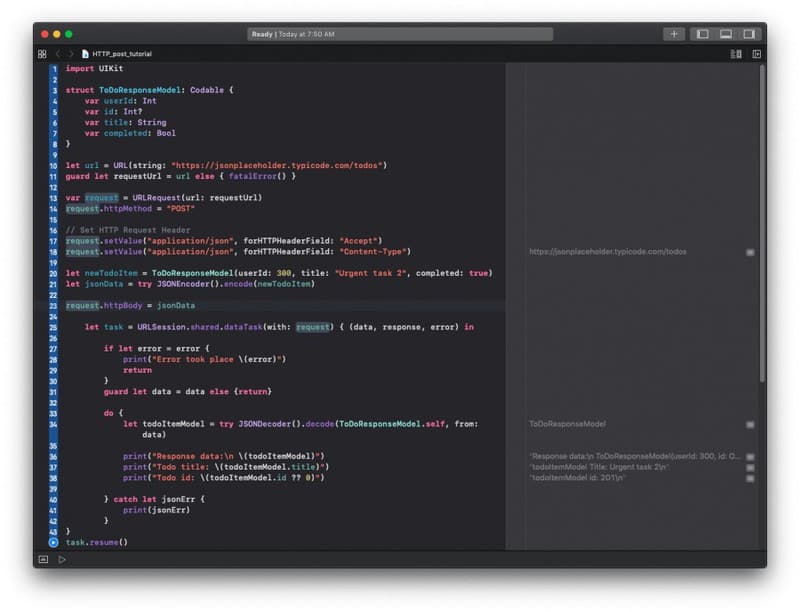This screenshot has width=800, height=612.
Task: Toggle the Debug area toolbar icon
Action: point(727,34)
